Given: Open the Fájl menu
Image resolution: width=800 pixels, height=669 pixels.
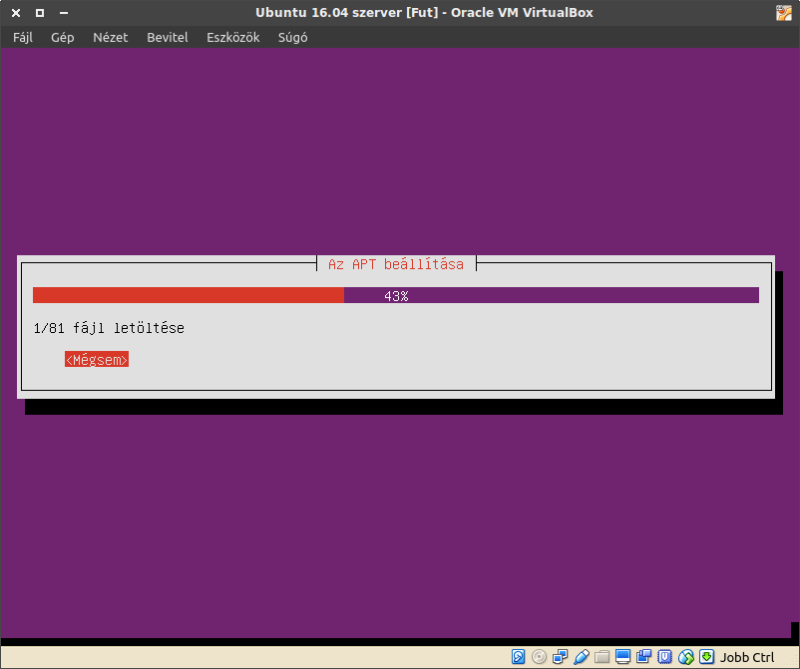Looking at the screenshot, I should 23,37.
